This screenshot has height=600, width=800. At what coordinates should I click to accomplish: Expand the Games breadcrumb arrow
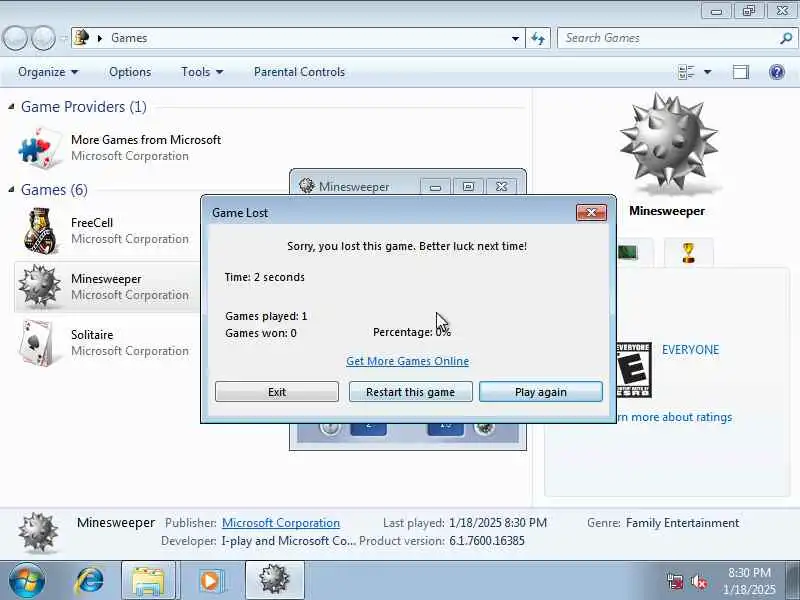pyautogui.click(x=100, y=38)
